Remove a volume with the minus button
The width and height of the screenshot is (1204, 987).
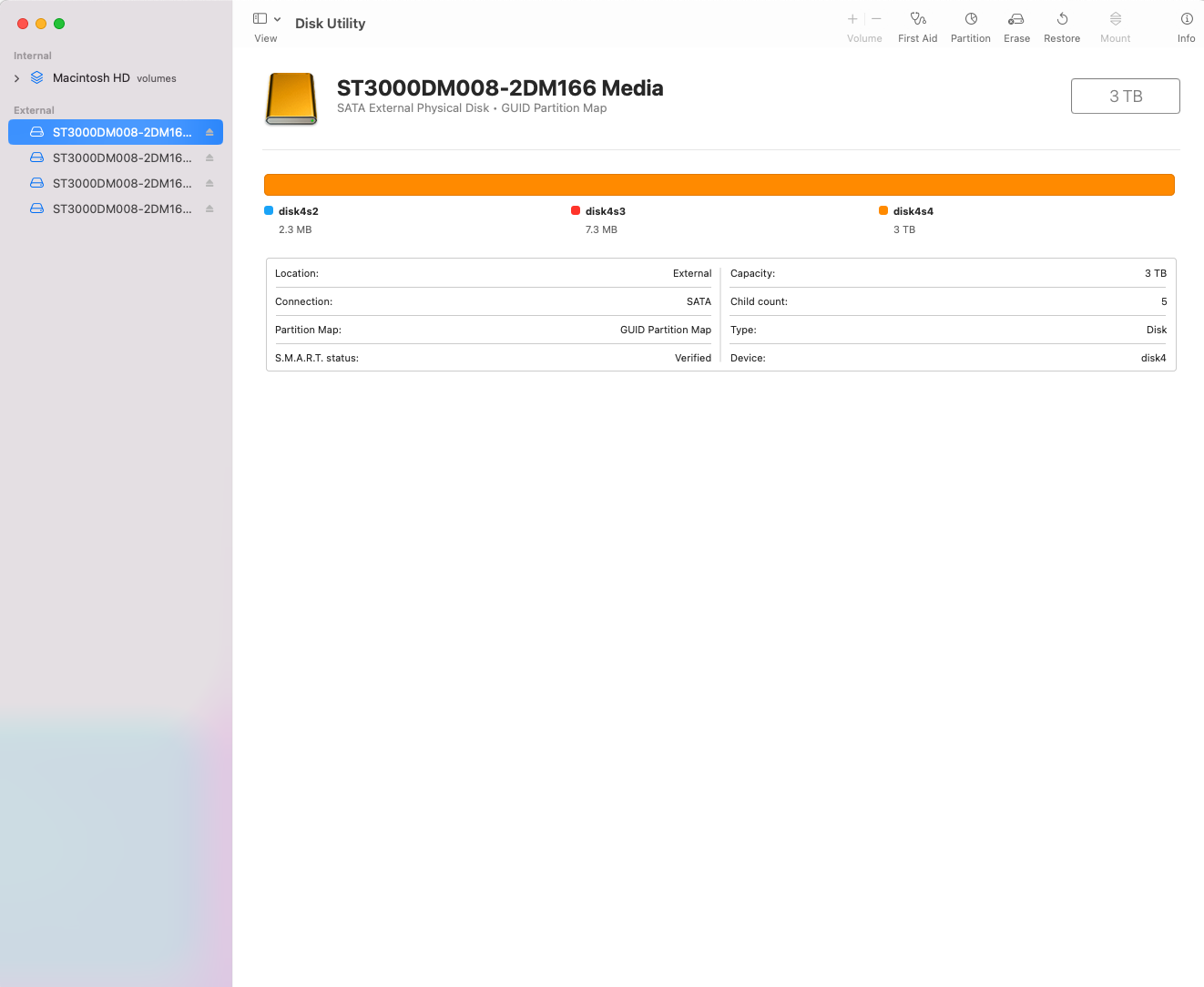(876, 18)
